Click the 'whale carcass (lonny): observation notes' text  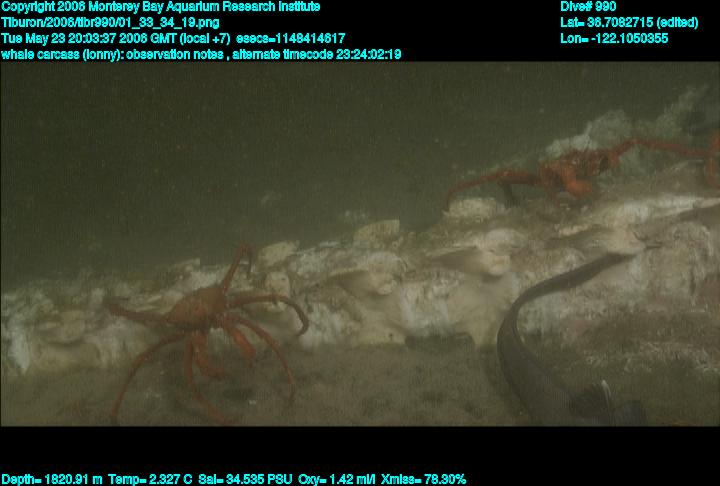[112, 55]
